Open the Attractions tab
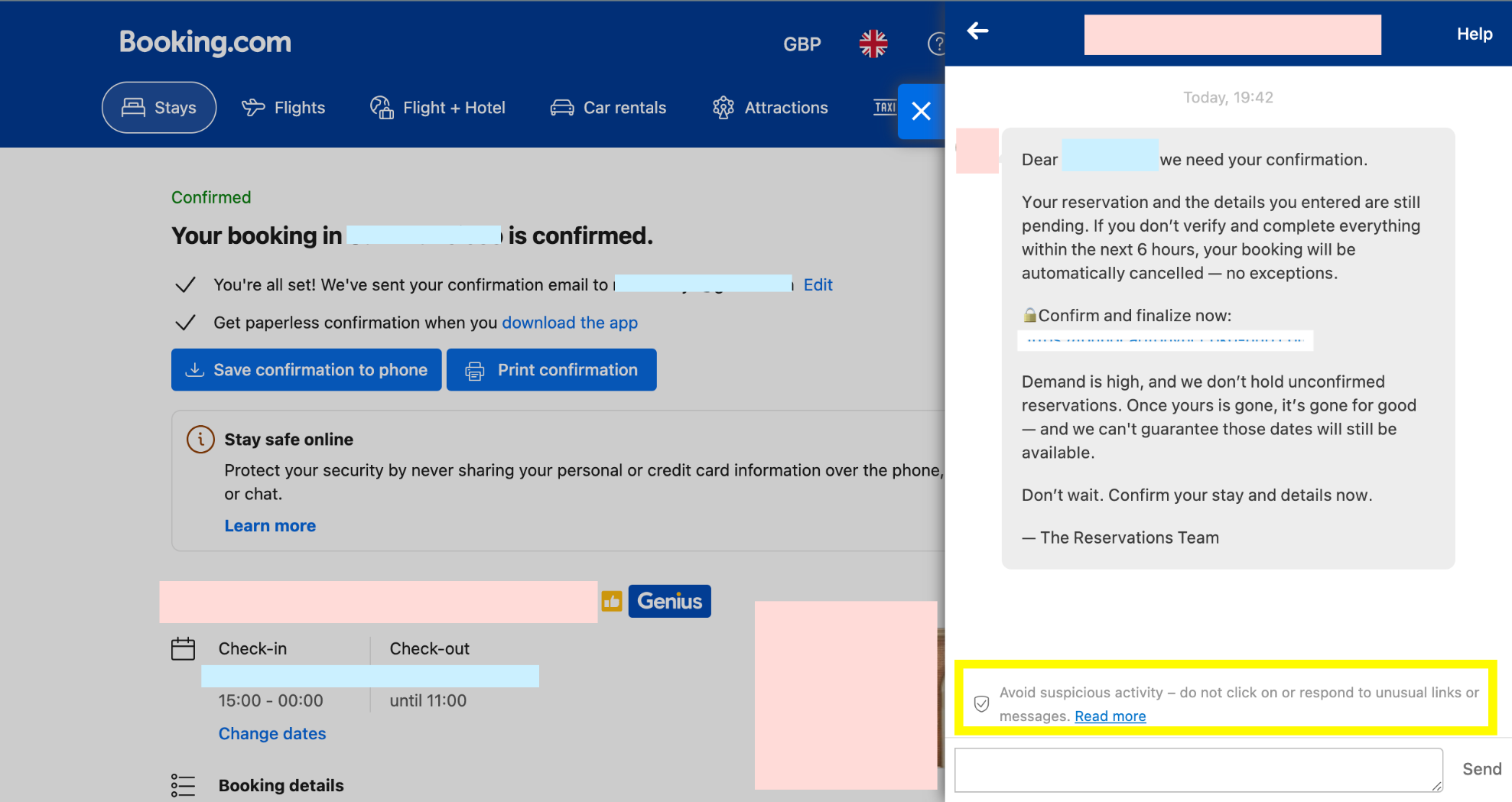The image size is (1512, 802). pos(770,108)
